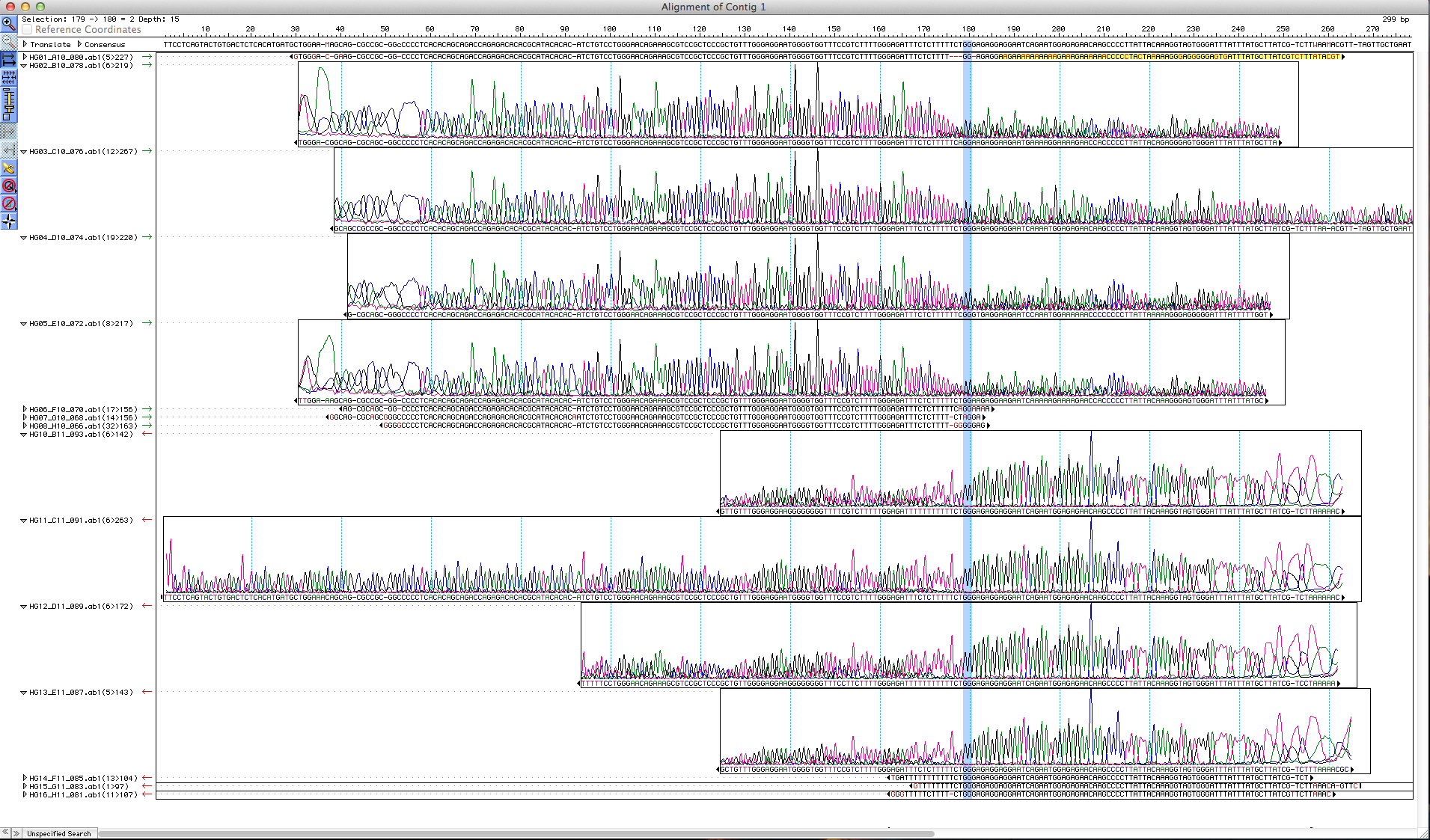Viewport: 1430px width, 840px height.
Task: Expand HG06_F10_070.ab1 chromatogram
Action: pos(25,409)
